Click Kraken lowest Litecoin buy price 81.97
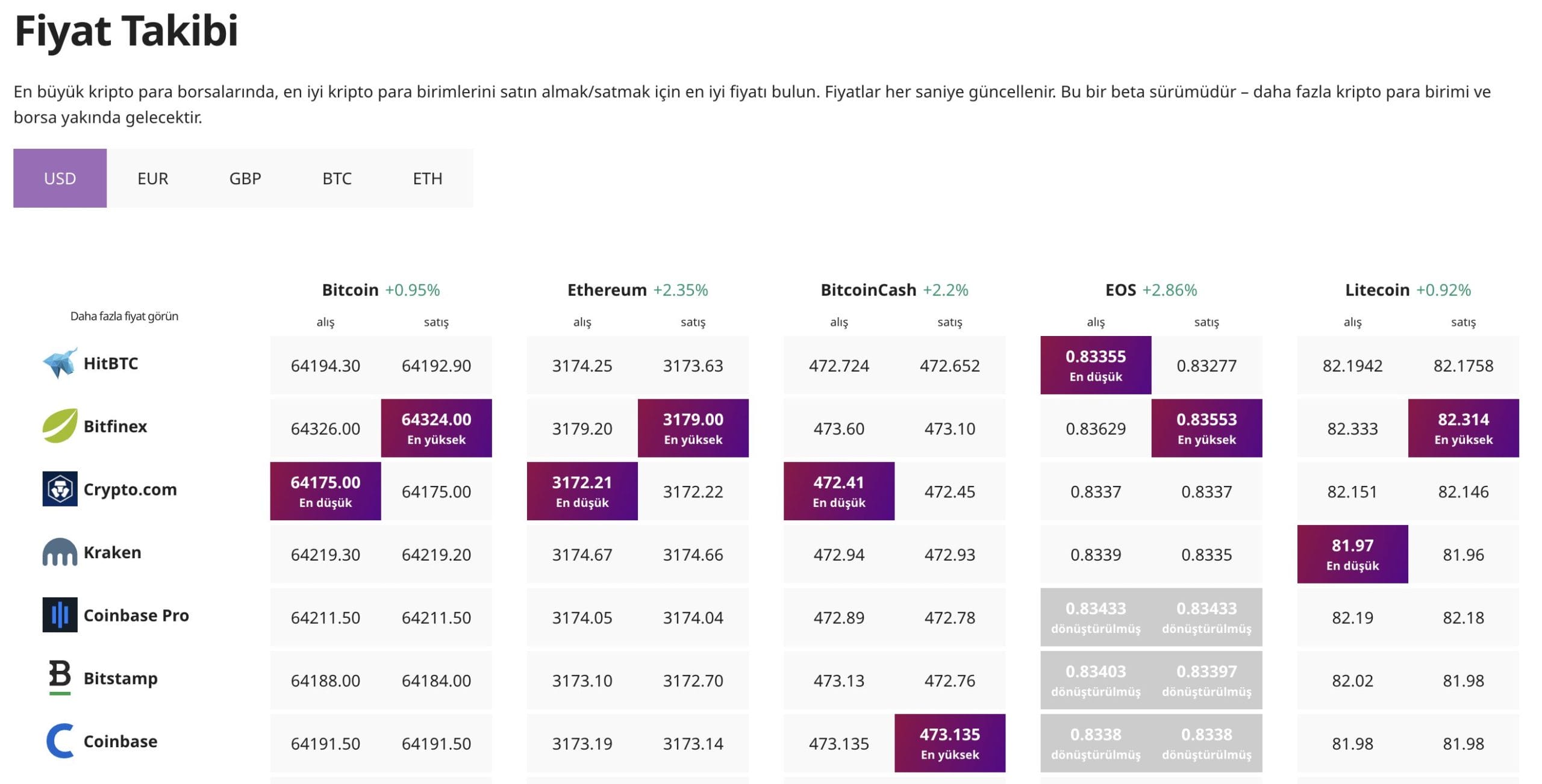The image size is (1542, 784). tap(1352, 554)
